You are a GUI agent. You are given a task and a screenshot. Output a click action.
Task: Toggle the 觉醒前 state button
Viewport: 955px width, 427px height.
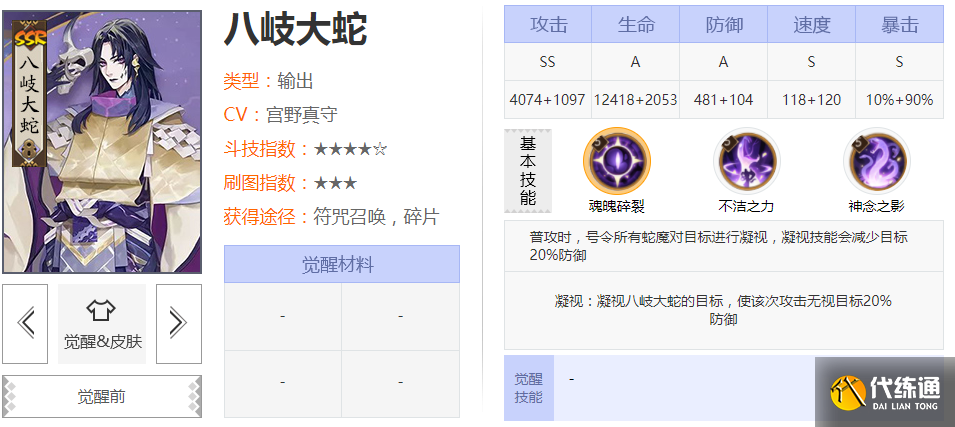pyautogui.click(x=102, y=396)
